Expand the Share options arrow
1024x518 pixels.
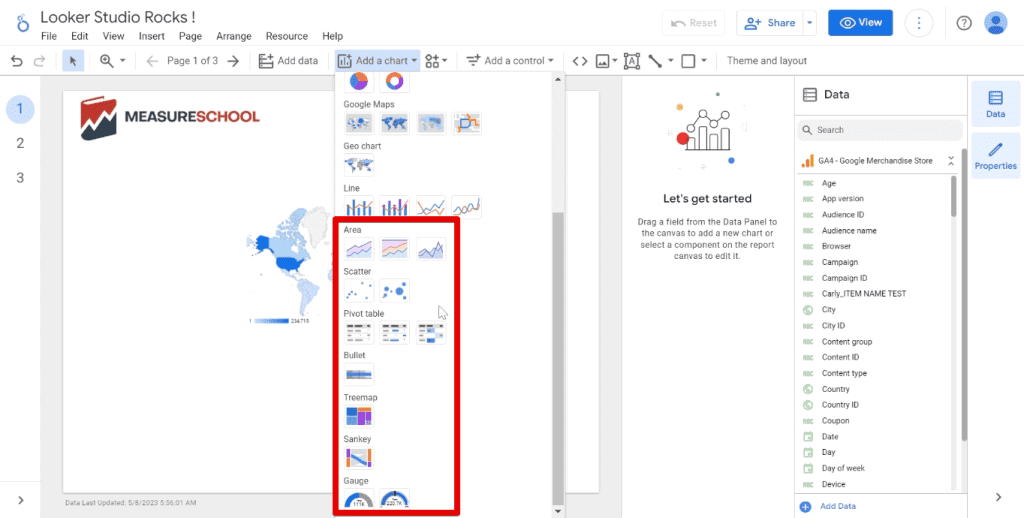[810, 23]
